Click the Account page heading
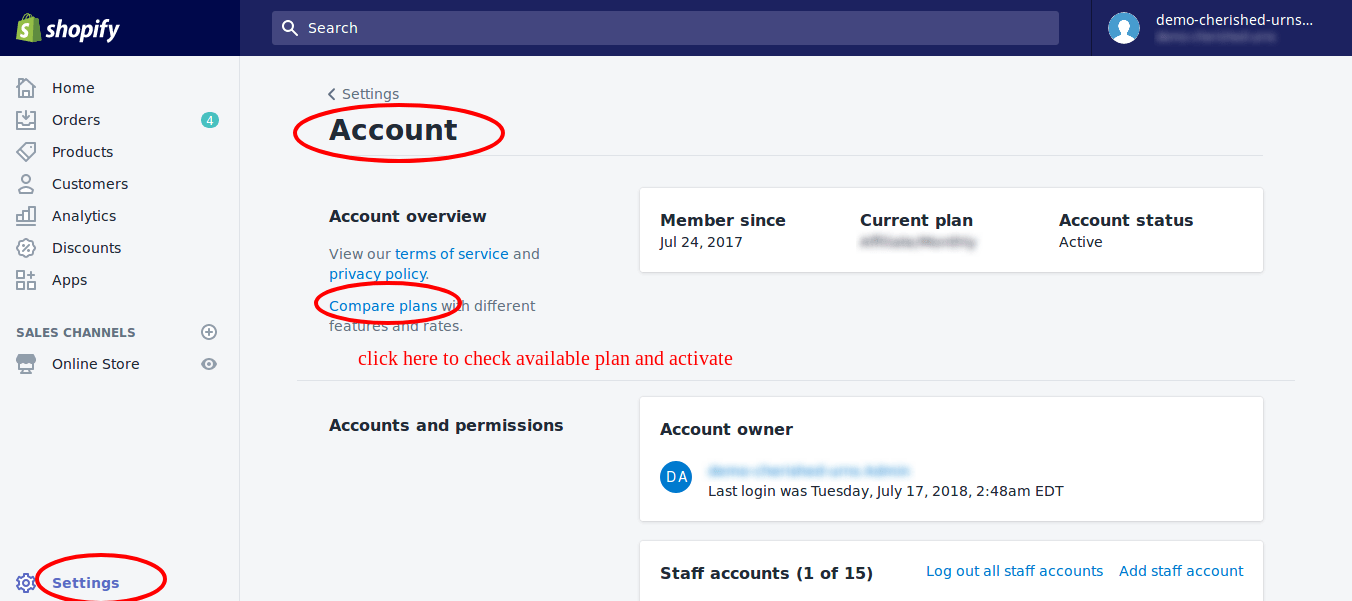Viewport: 1352px width, 601px height. point(393,130)
